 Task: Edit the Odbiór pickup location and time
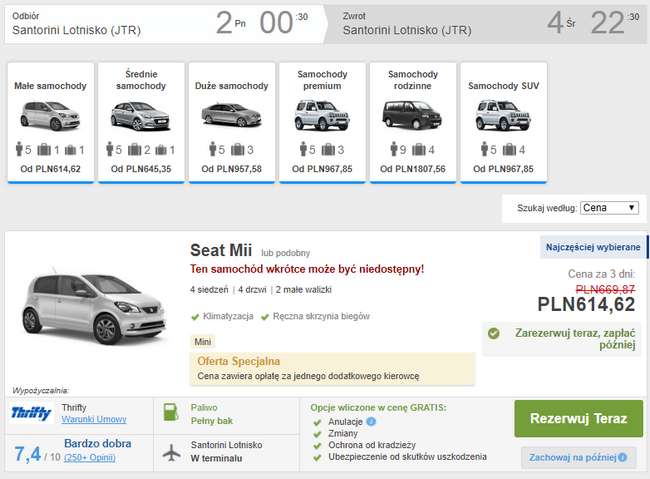164,24
